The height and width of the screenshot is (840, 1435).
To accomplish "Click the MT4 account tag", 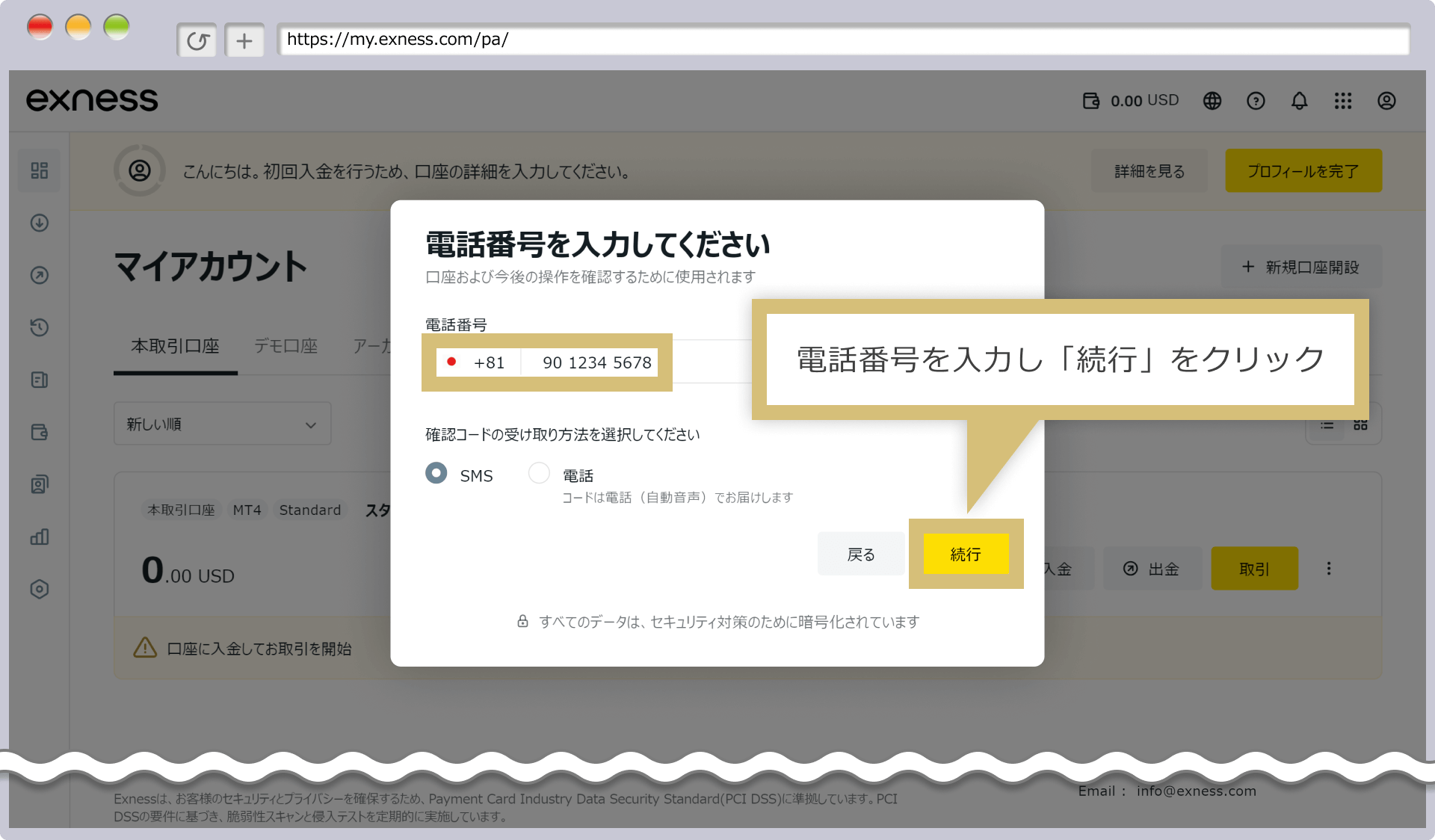I will click(x=247, y=510).
